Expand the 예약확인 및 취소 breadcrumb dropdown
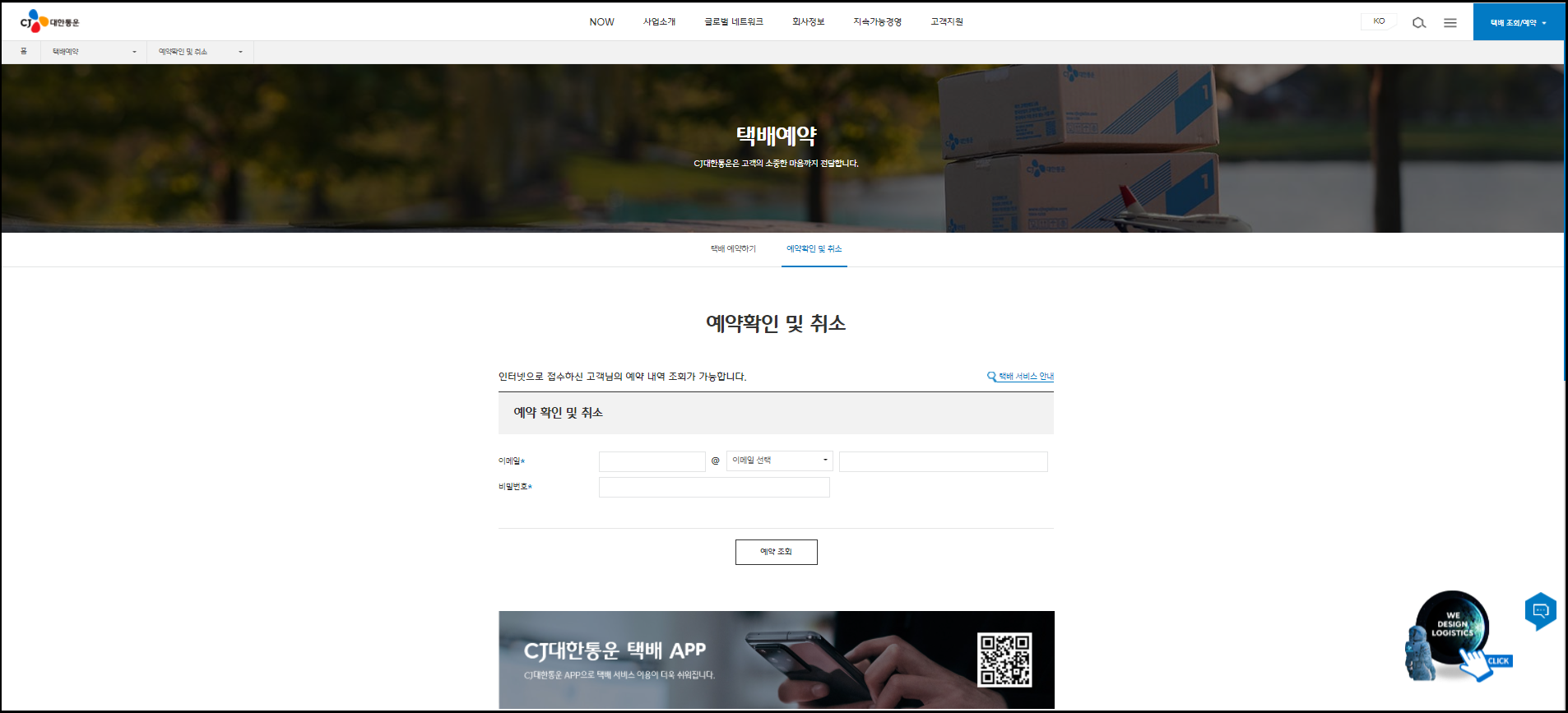 [201, 52]
